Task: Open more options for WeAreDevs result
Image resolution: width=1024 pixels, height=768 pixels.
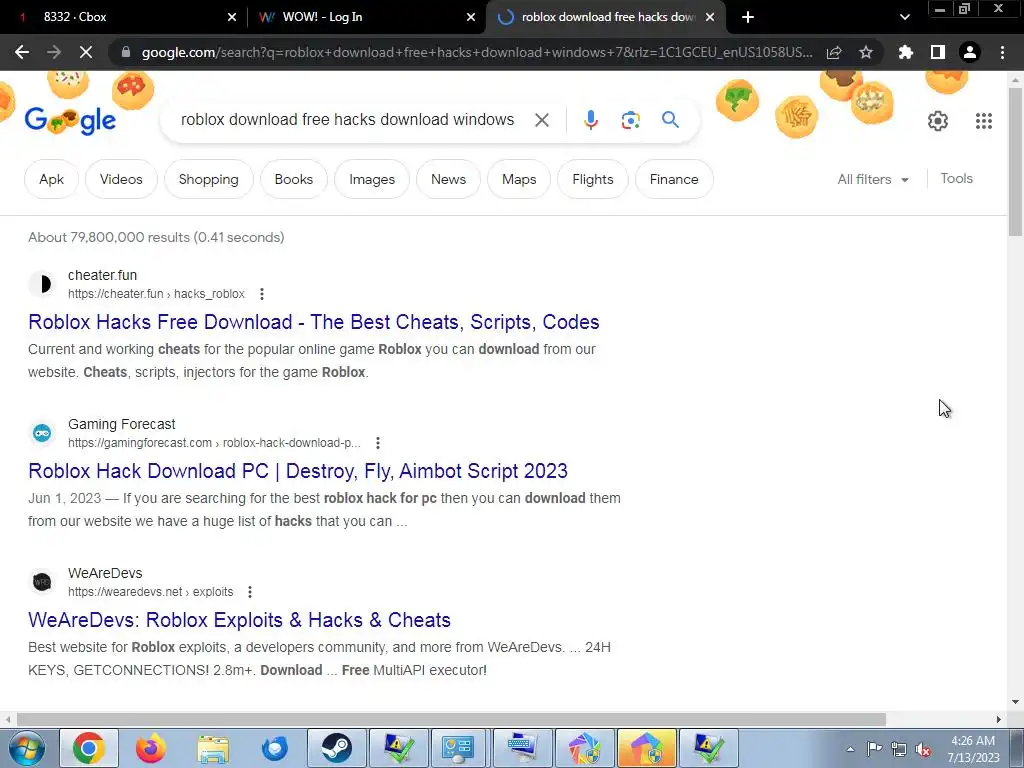Action: coord(249,592)
